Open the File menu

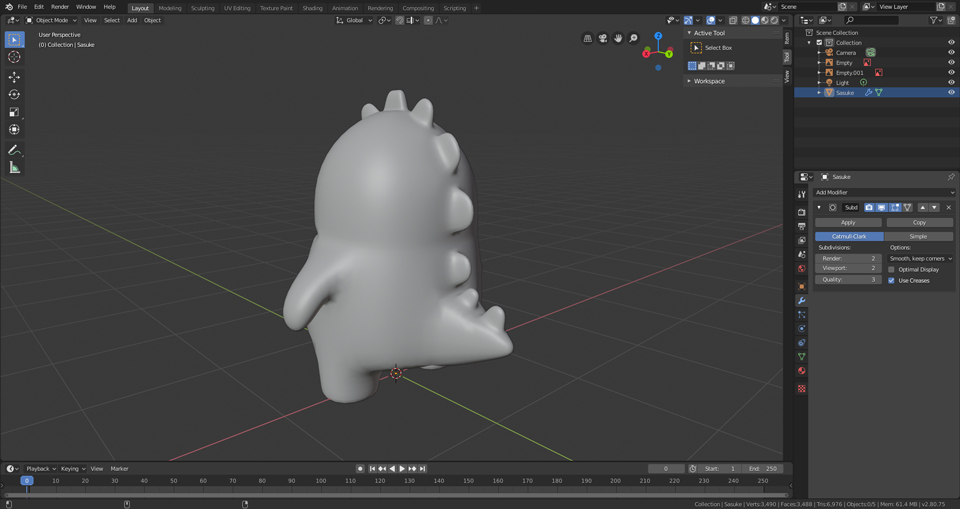click(22, 7)
